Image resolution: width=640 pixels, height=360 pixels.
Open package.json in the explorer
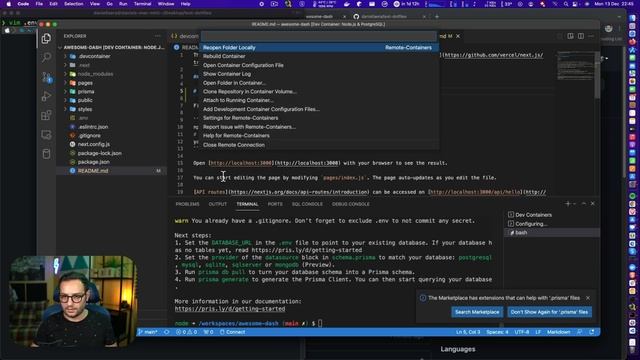pos(111,162)
